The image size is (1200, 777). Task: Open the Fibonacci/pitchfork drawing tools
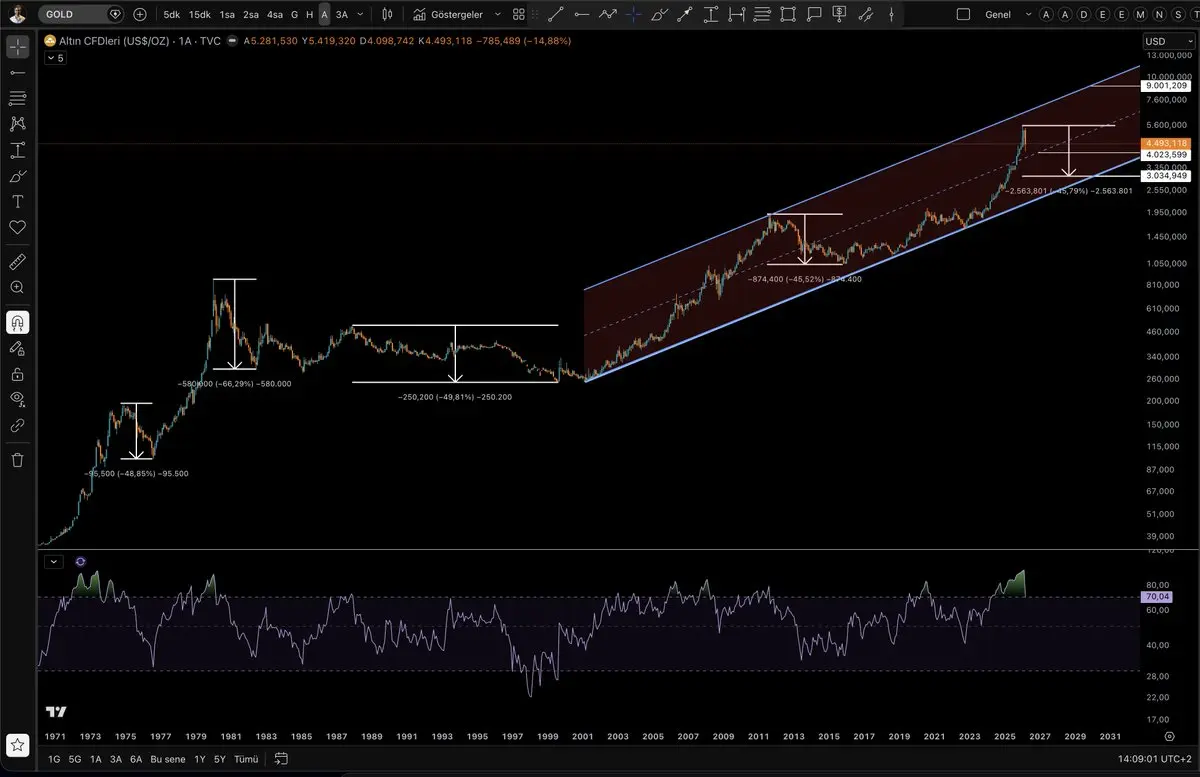17,124
